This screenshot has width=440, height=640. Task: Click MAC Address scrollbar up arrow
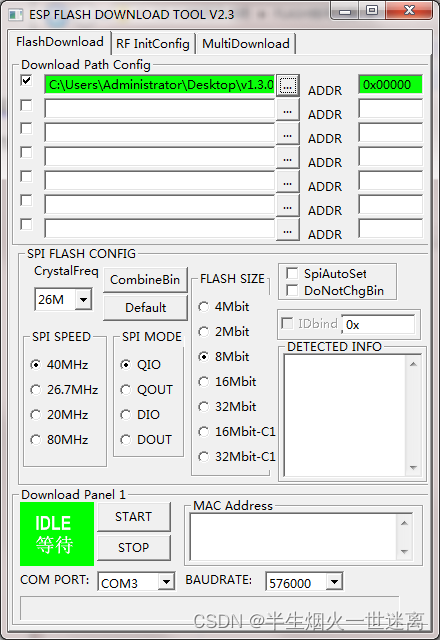click(404, 523)
